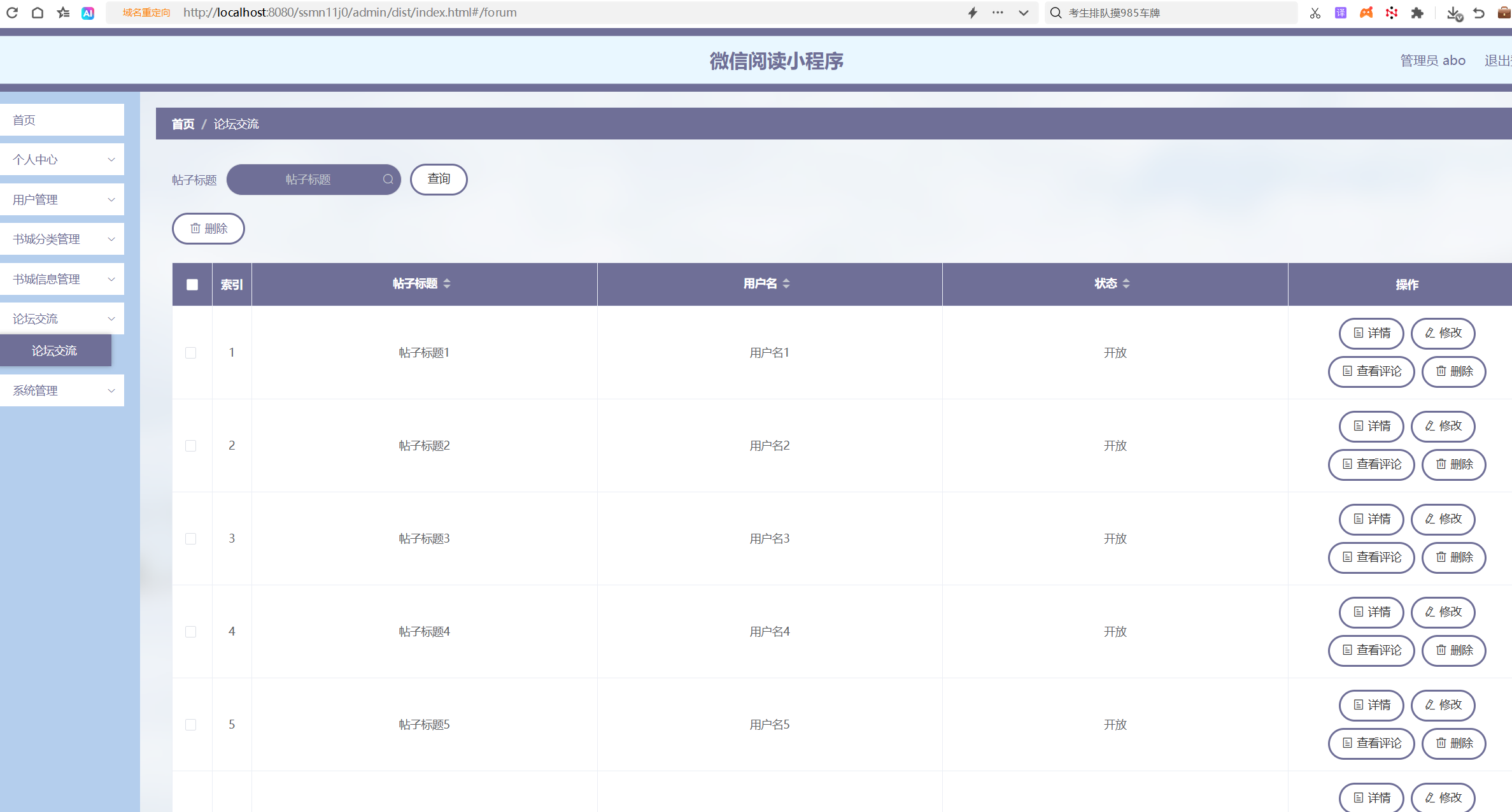Expand the 书城分类管理 sidebar menu
Viewport: 1512px width, 812px height.
(62, 239)
